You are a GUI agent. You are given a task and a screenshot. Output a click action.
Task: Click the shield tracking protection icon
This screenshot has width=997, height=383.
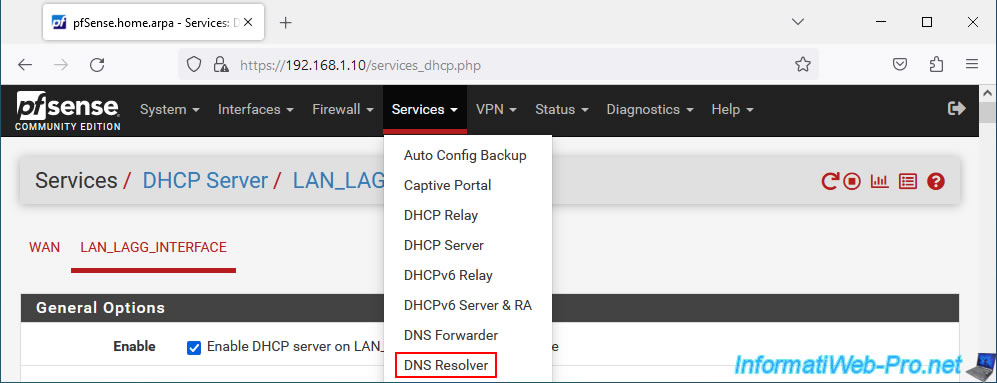click(194, 64)
